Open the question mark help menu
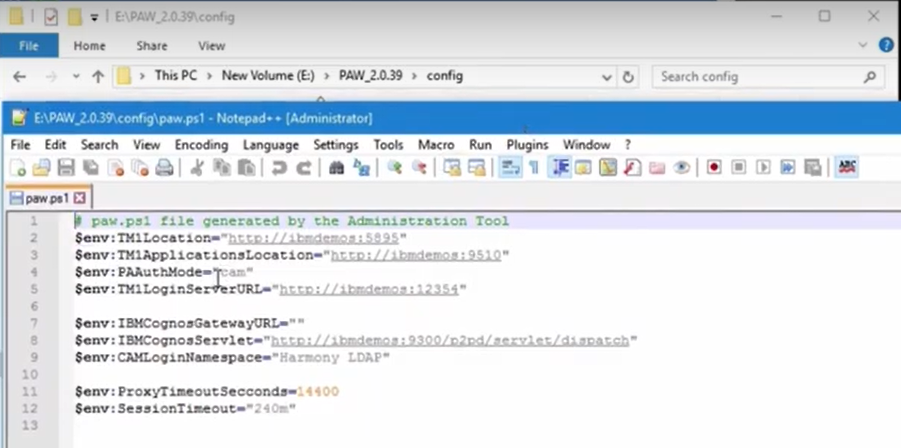This screenshot has width=901, height=448. click(x=628, y=145)
